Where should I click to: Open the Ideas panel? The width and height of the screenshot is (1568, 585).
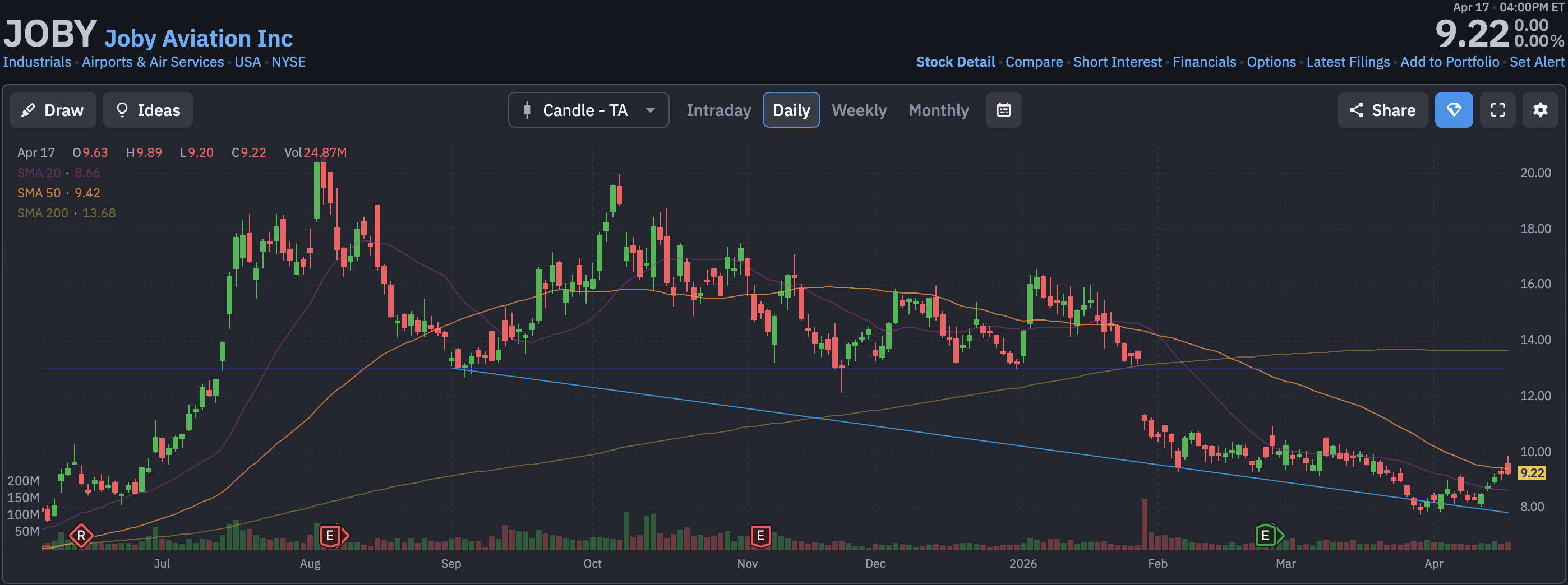[148, 110]
